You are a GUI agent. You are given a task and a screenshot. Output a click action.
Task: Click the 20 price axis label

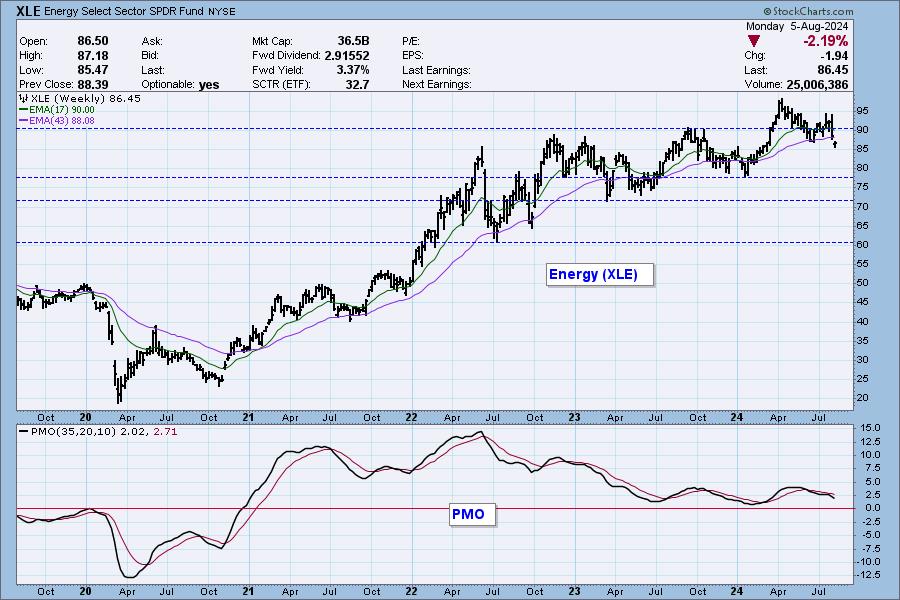863,398
